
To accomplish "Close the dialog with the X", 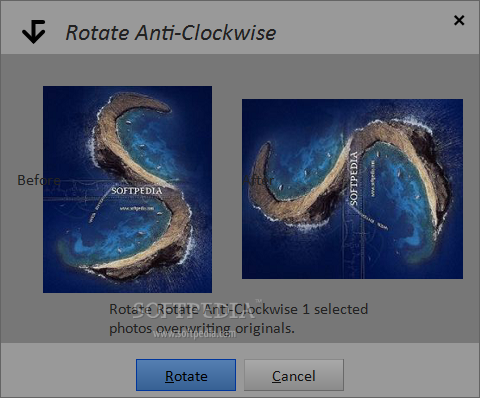I will click(x=459, y=20).
